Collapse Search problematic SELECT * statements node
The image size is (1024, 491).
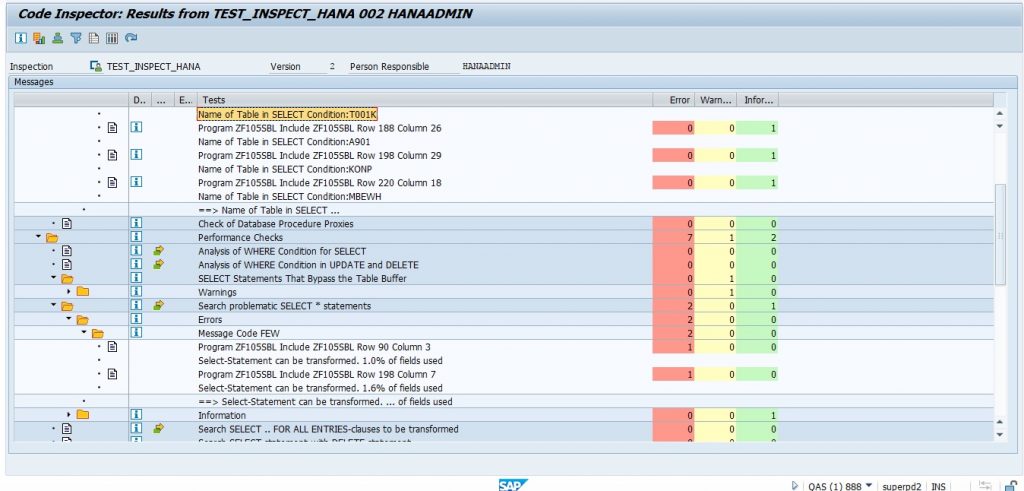(54, 306)
